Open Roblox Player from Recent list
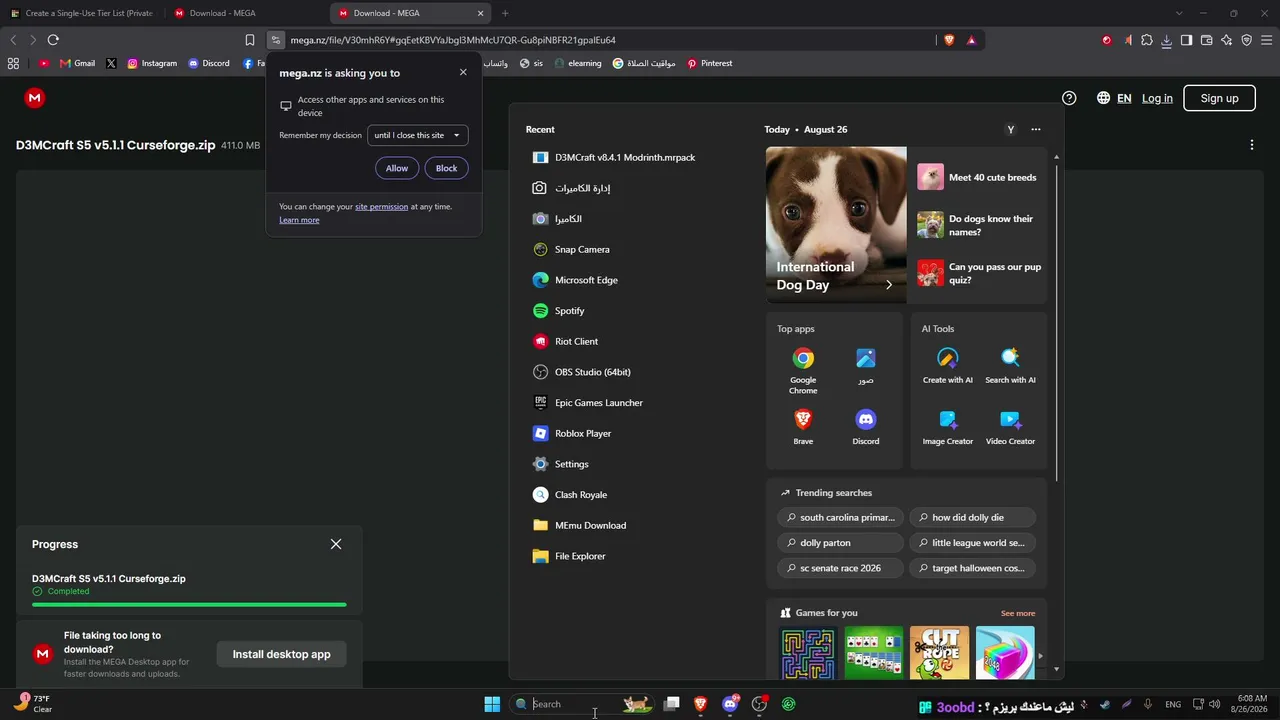Image resolution: width=1280 pixels, height=720 pixels. [571, 433]
